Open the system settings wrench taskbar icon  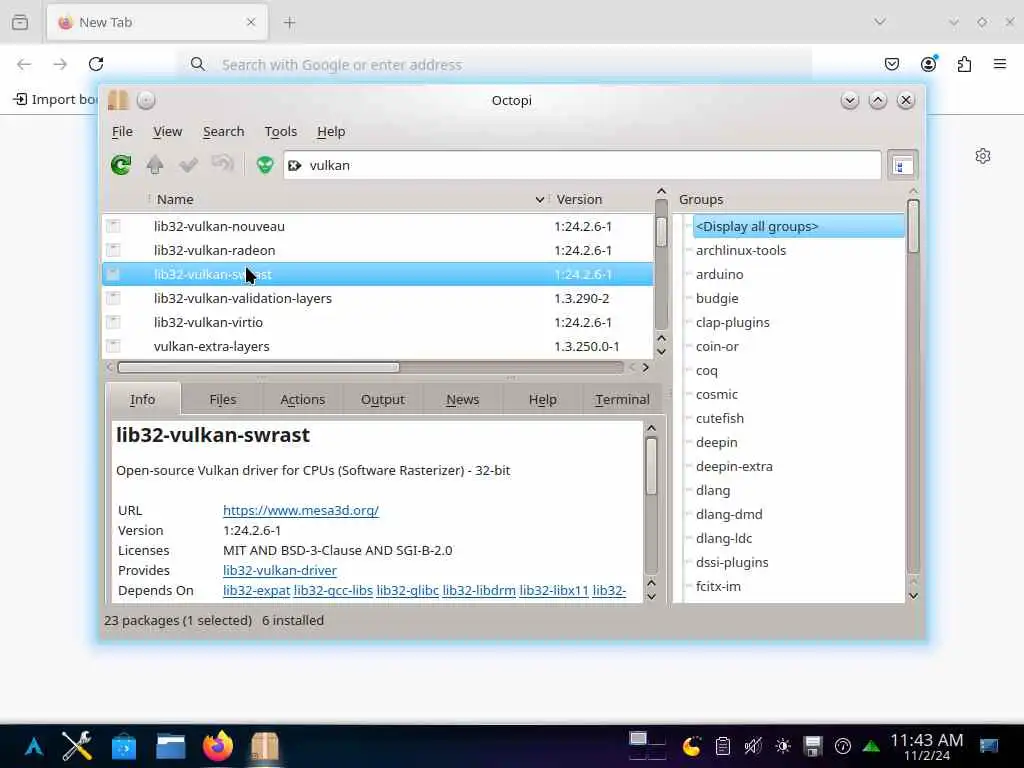tap(77, 746)
